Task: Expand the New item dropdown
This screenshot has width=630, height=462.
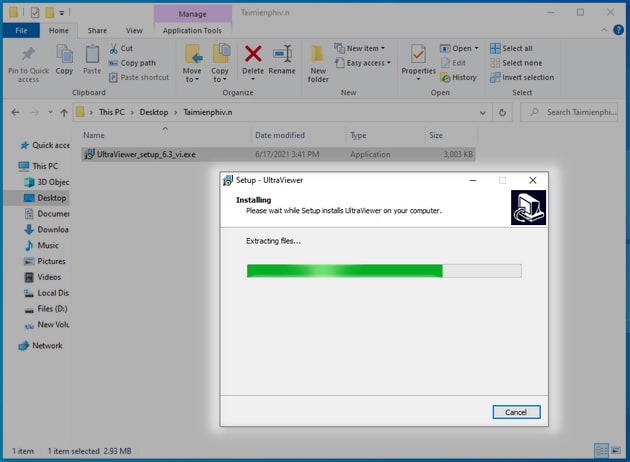Action: [365, 48]
